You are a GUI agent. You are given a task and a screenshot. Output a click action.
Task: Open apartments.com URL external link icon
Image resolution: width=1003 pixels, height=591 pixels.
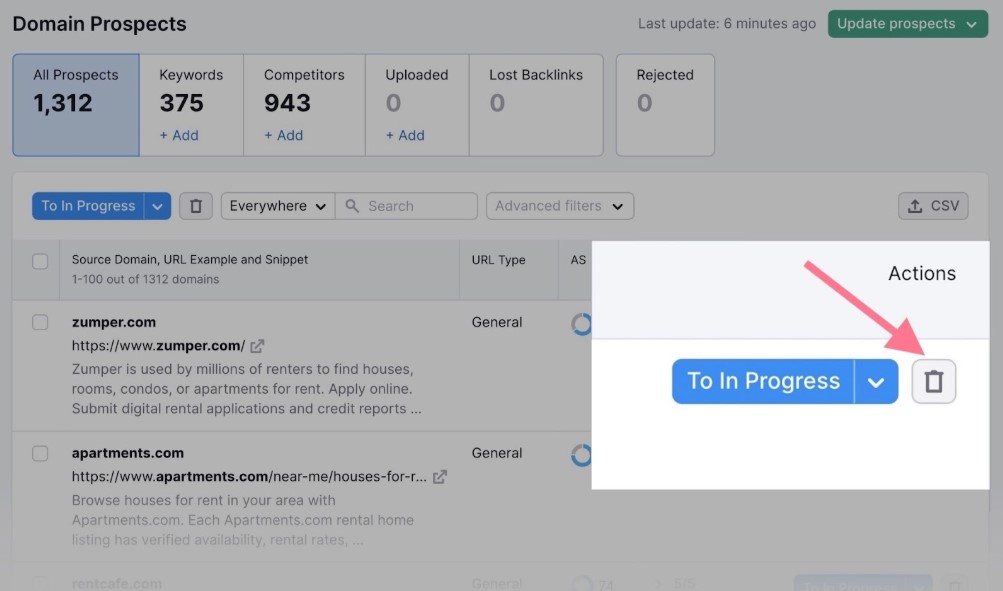(x=440, y=477)
